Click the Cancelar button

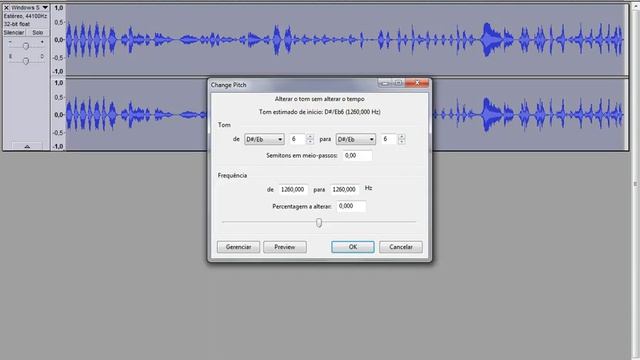click(x=401, y=247)
